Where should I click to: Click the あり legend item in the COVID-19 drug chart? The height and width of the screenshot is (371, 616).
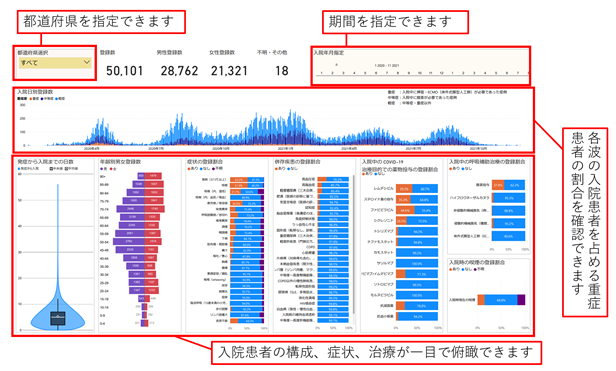point(366,173)
